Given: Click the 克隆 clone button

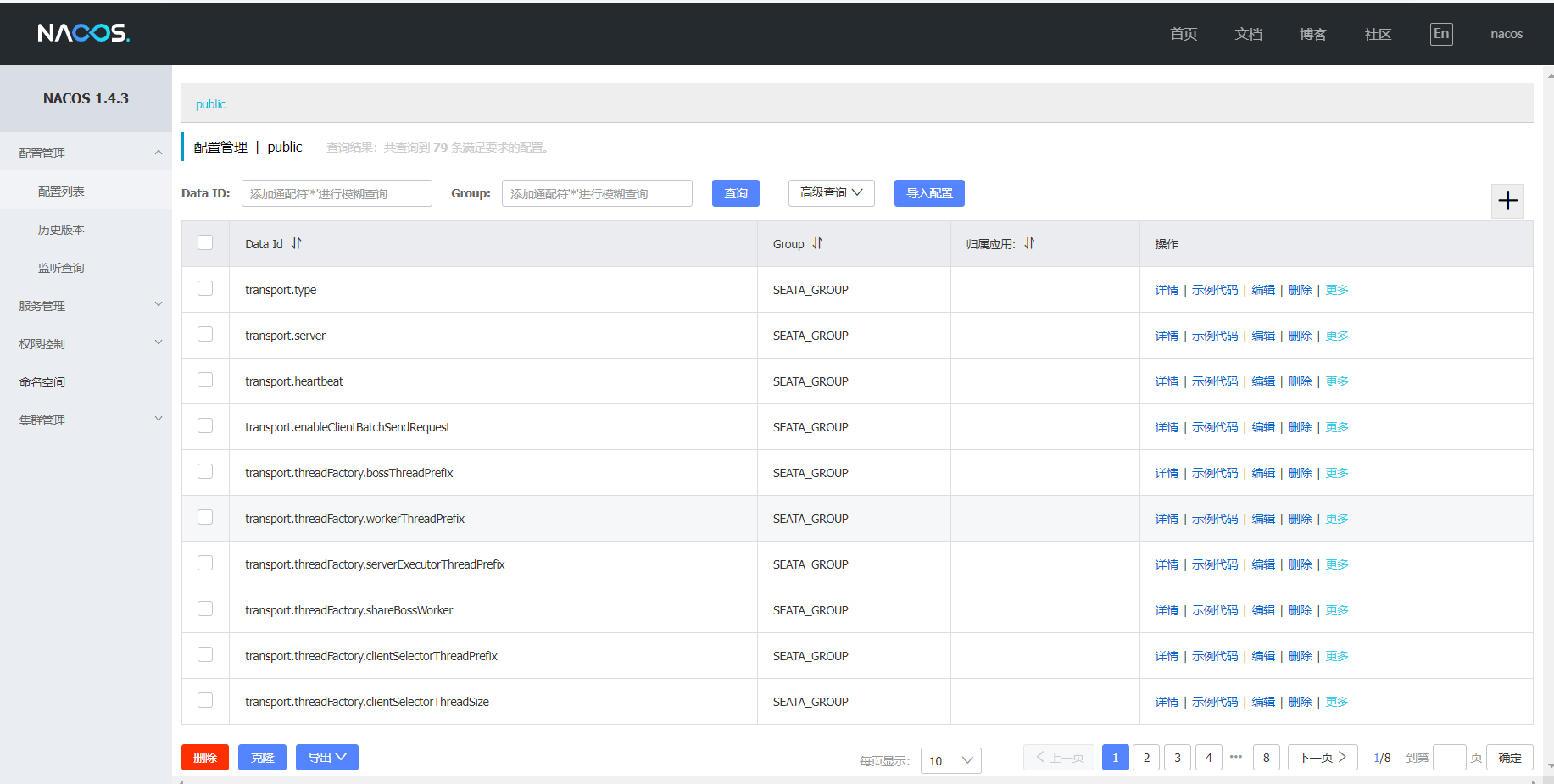Looking at the screenshot, I should [x=262, y=758].
